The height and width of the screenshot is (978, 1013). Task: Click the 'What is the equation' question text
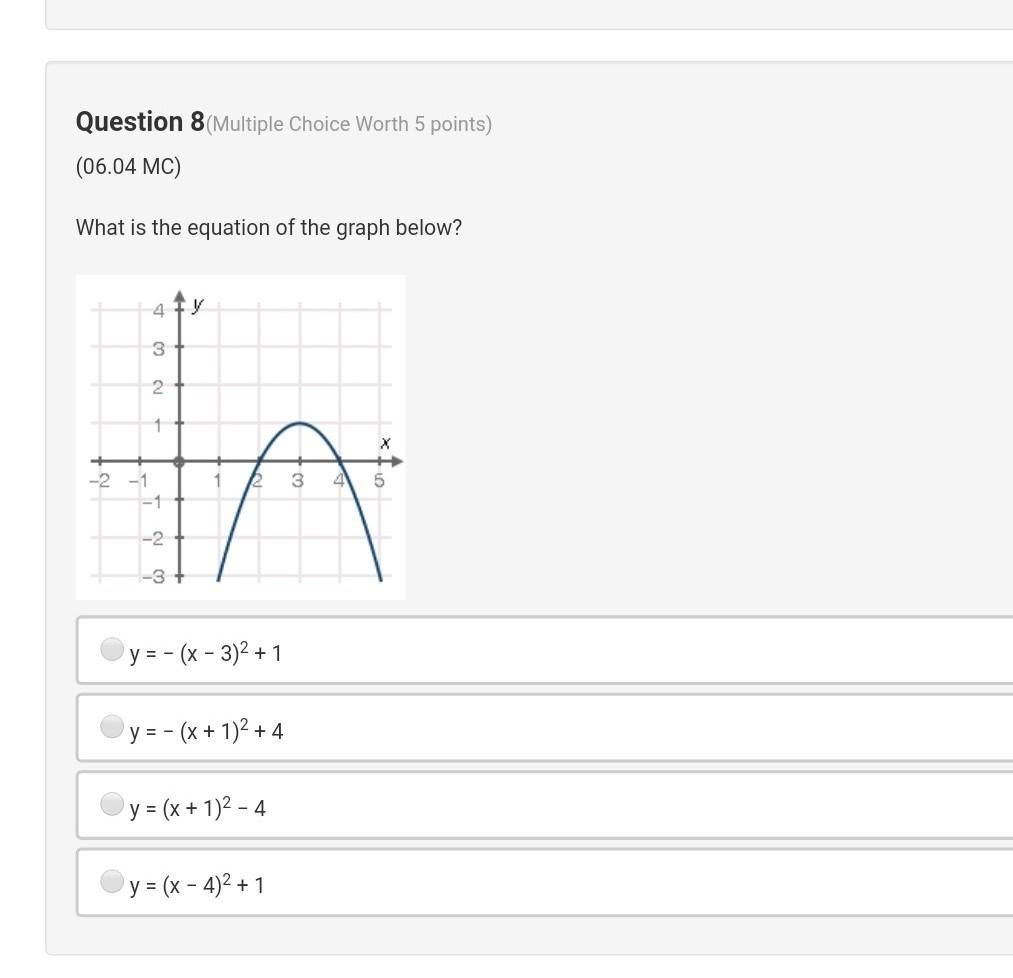click(x=269, y=227)
